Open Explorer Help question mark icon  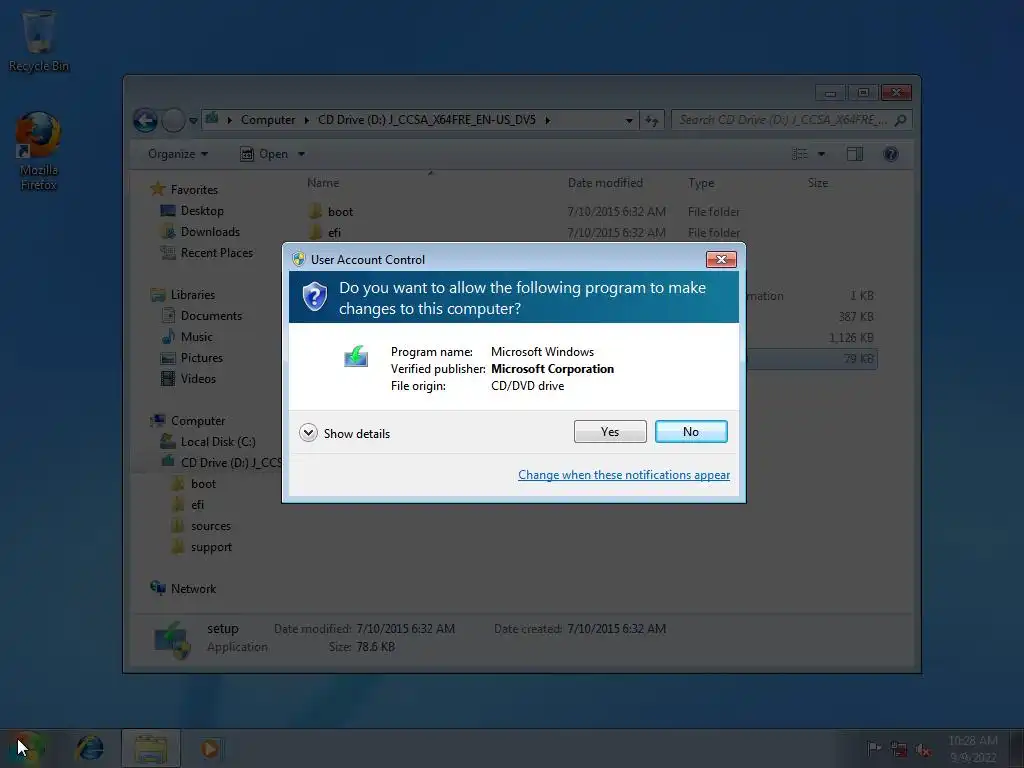(x=891, y=154)
